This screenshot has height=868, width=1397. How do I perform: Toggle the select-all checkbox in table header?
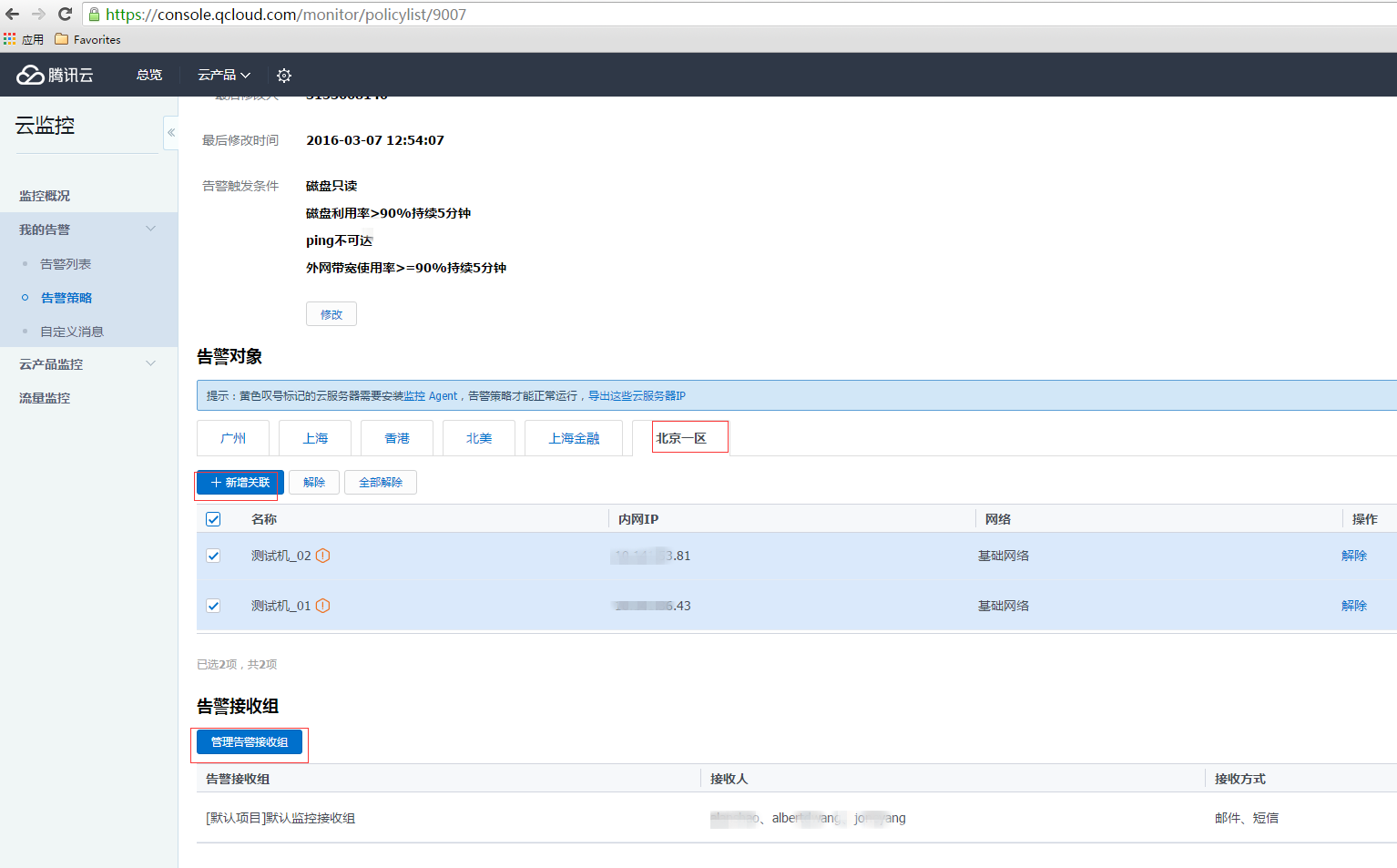213,519
